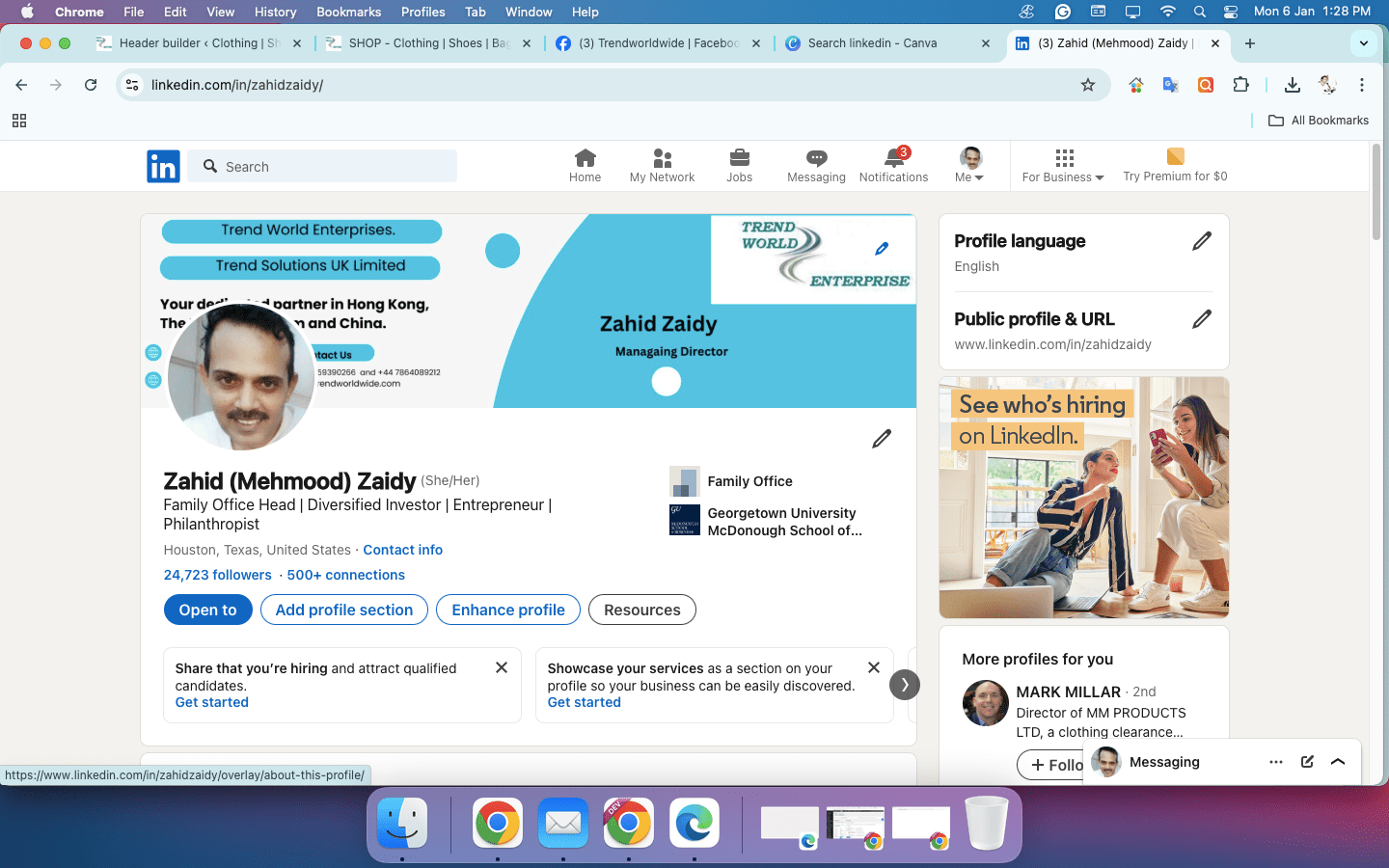1389x868 pixels.
Task: Switch to the Trendworldwide Facebook tab
Action: click(658, 43)
